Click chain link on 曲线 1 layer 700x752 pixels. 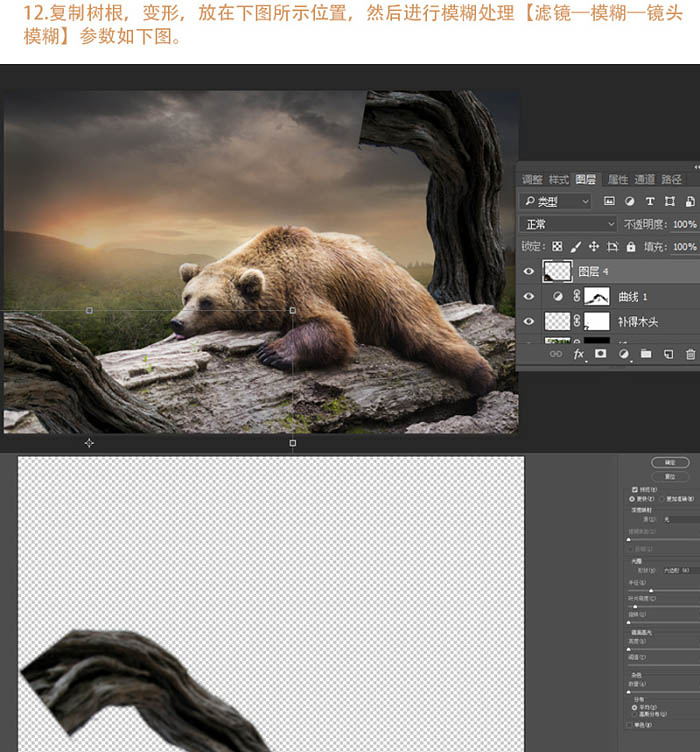[x=577, y=296]
